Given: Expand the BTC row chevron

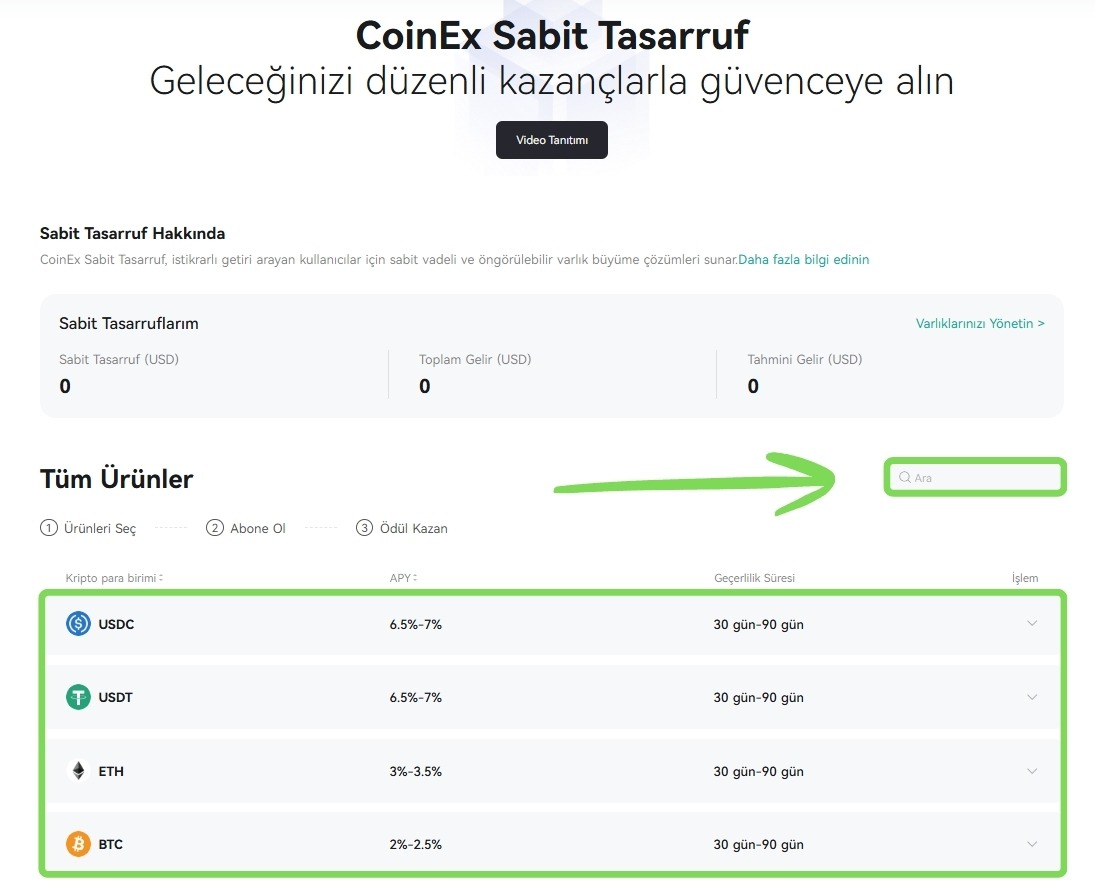Looking at the screenshot, I should pyautogui.click(x=1031, y=844).
